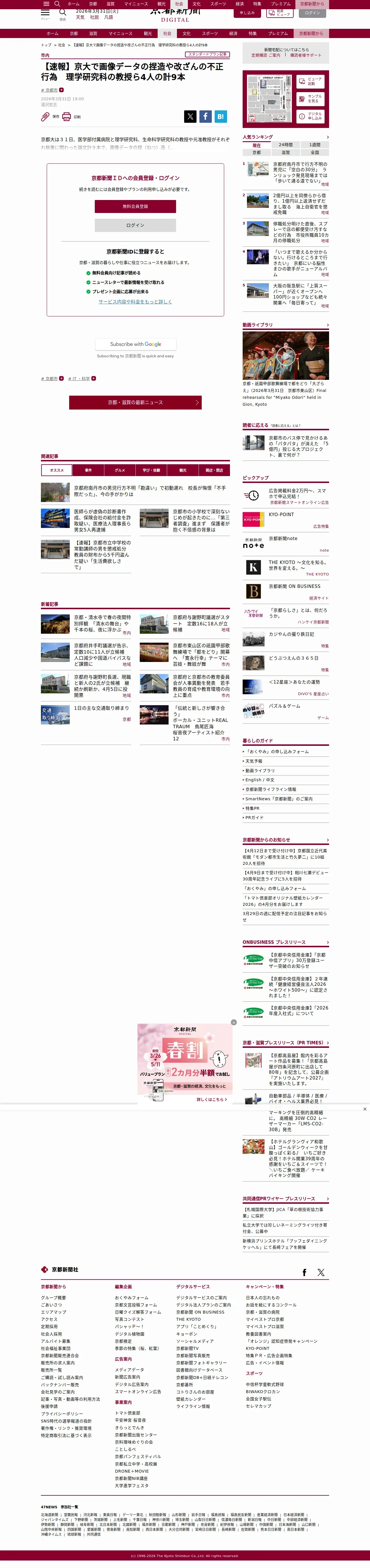Select the 1週間 ranking tab
The image size is (370, 1568).
(315, 145)
